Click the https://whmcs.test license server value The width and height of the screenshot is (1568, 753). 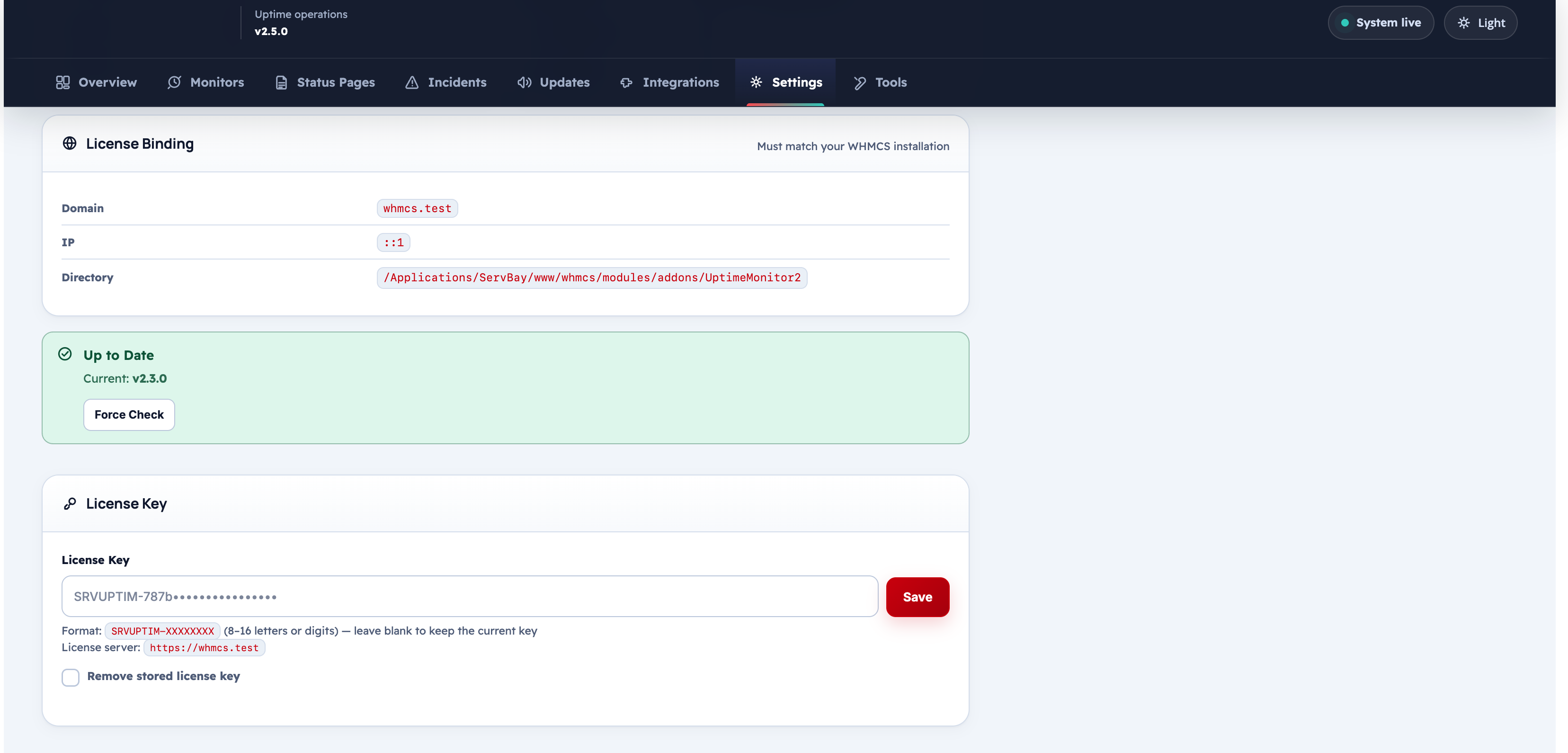pyautogui.click(x=204, y=648)
